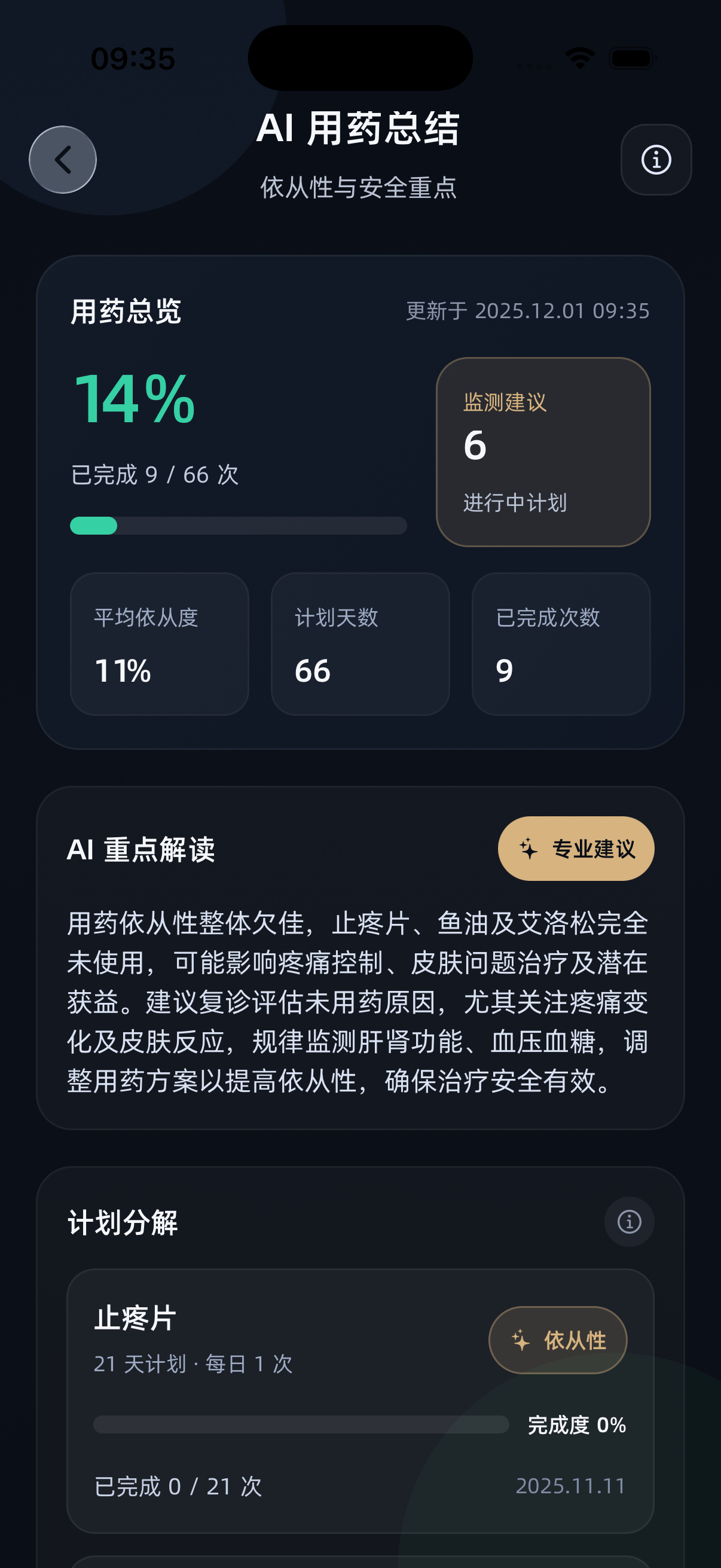Tap the 更新于 2025.12.01 timestamp
This screenshot has width=721, height=1568.
point(527,311)
